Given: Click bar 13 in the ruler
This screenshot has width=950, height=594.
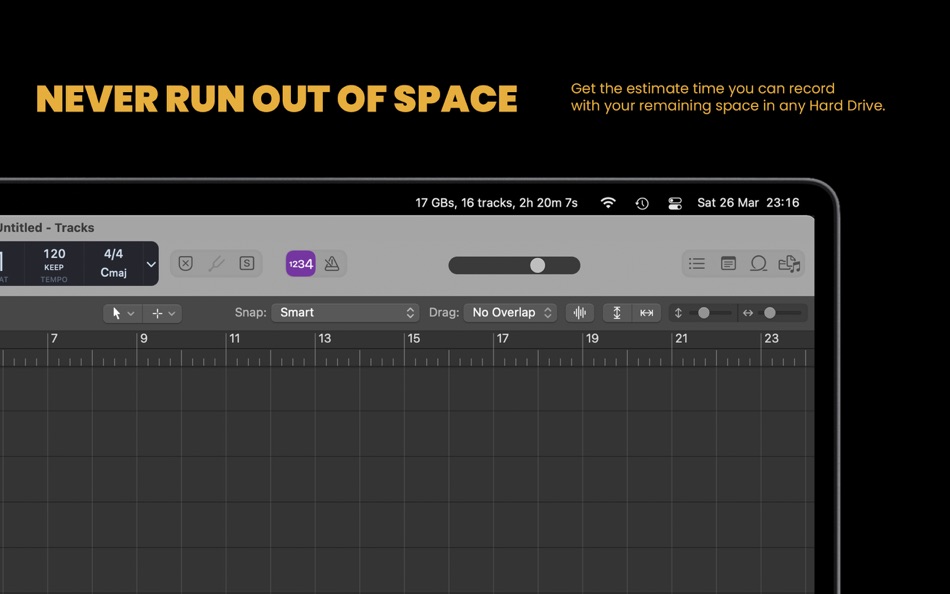Looking at the screenshot, I should click(325, 338).
